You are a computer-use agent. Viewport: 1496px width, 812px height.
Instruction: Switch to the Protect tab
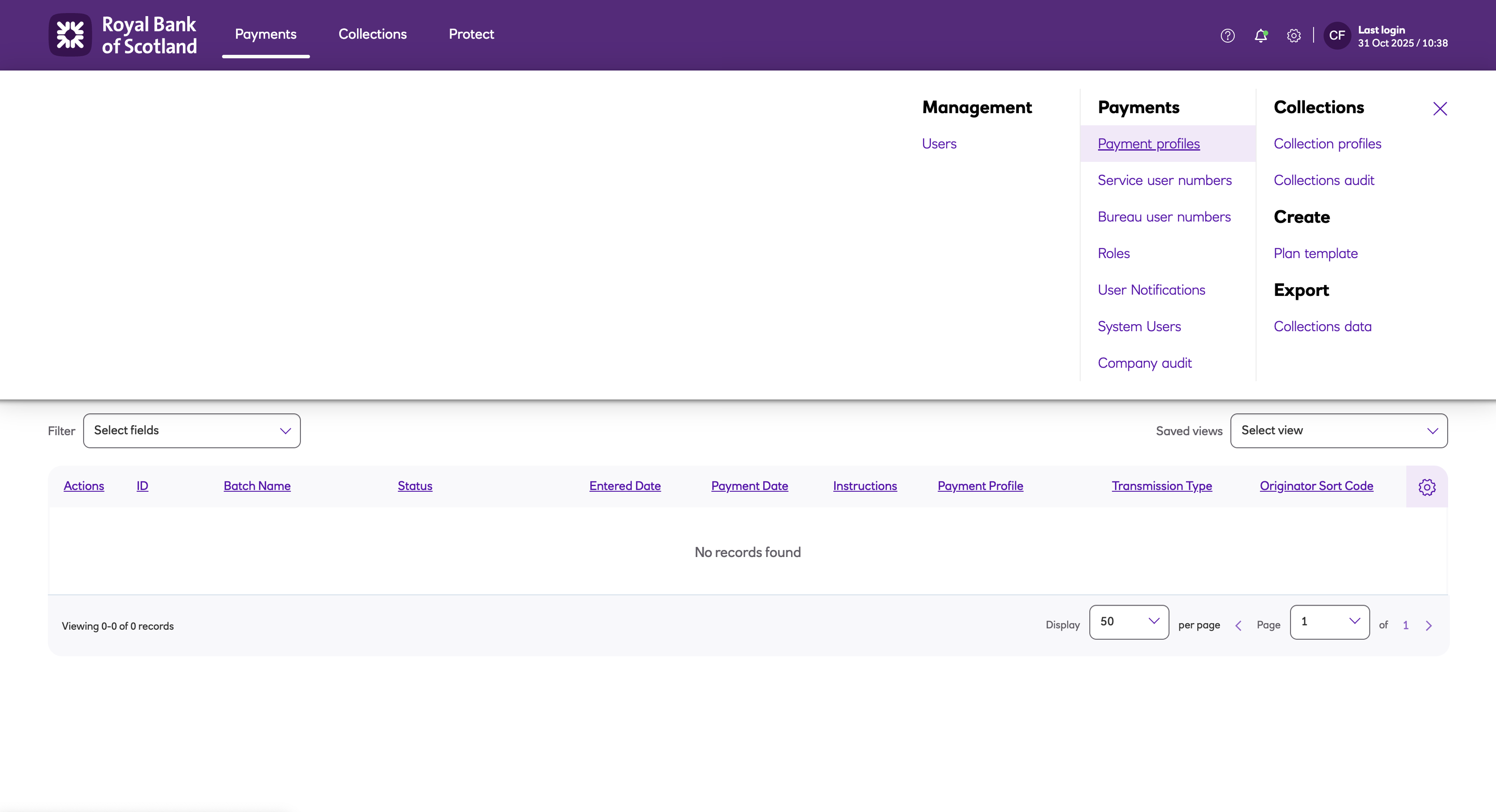click(x=471, y=34)
